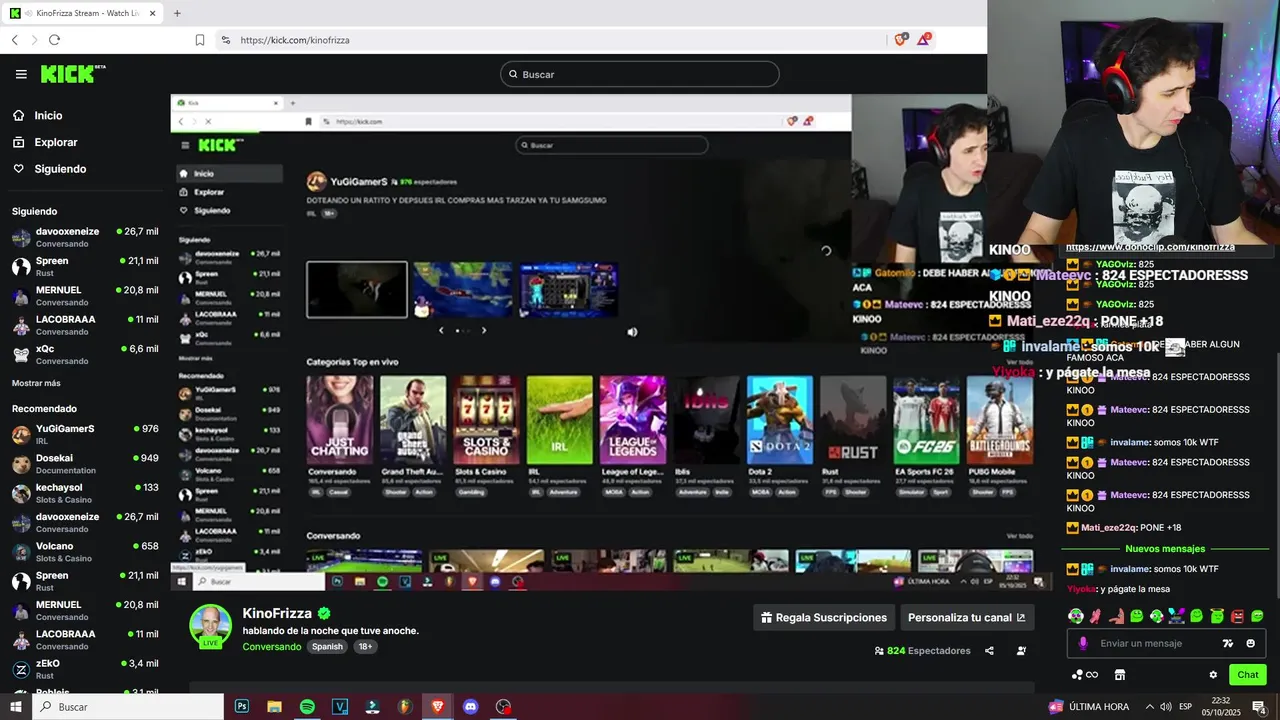Insert the first headphones green emote
Image resolution: width=1280 pixels, height=720 pixels.
(1076, 616)
